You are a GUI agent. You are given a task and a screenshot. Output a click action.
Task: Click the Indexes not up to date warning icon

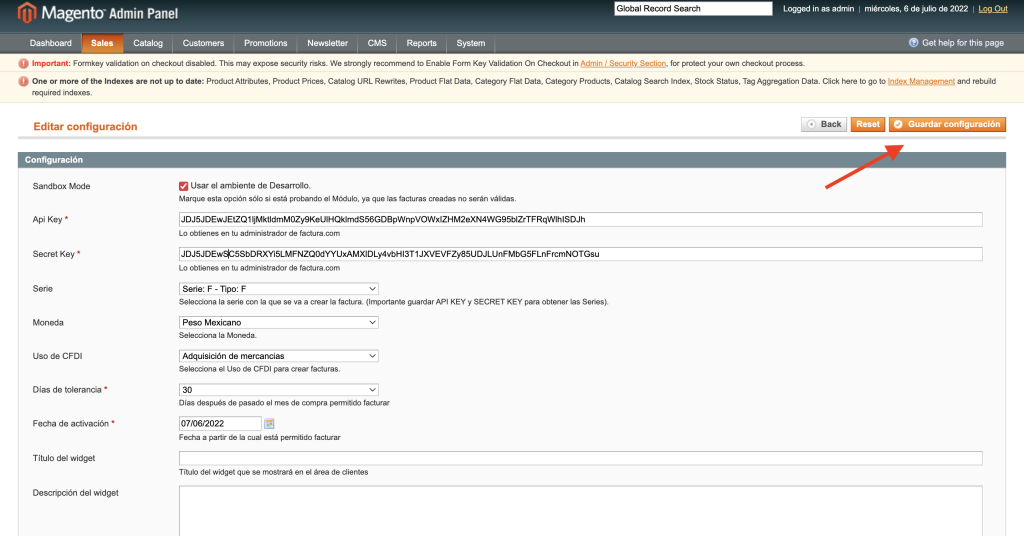coord(24,82)
